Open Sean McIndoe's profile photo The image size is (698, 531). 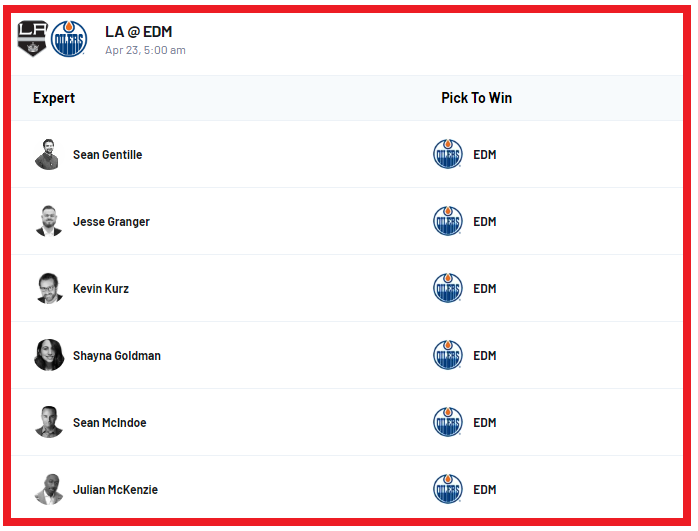[x=48, y=422]
